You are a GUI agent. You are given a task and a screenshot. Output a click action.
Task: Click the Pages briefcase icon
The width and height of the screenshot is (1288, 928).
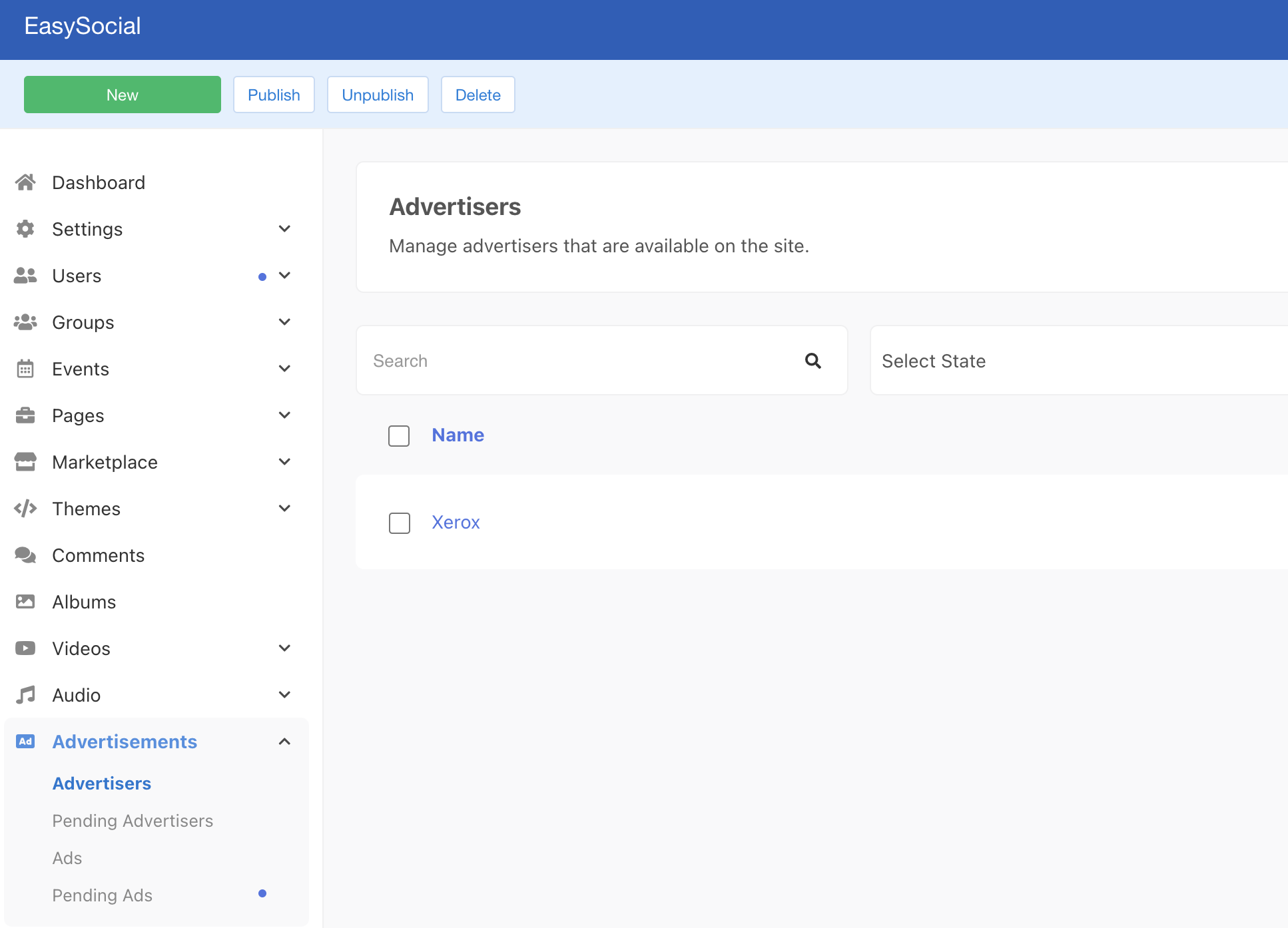pos(25,415)
